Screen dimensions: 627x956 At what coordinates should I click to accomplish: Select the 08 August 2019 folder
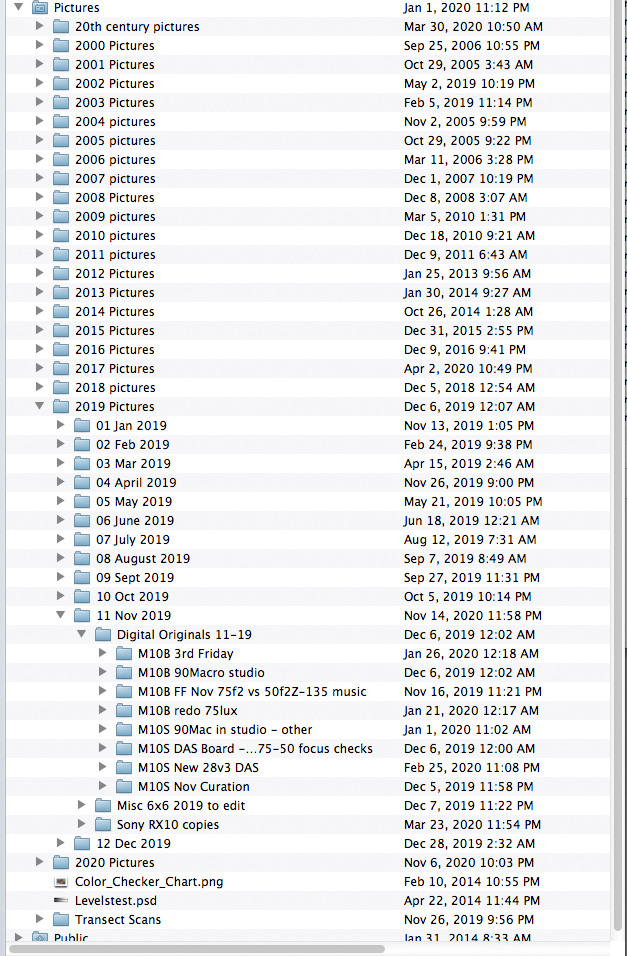(143, 559)
